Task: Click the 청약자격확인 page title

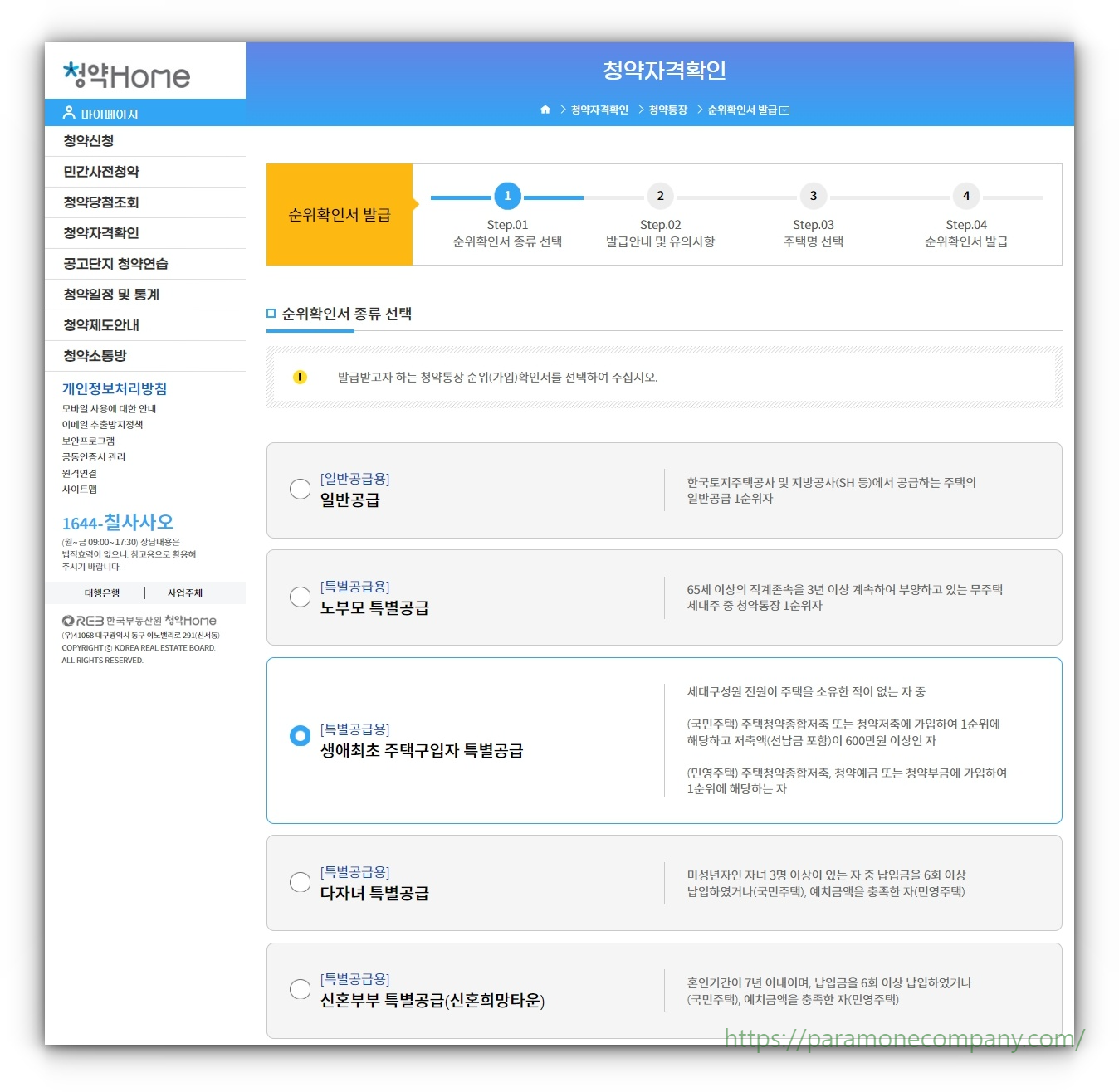Action: pos(664,71)
